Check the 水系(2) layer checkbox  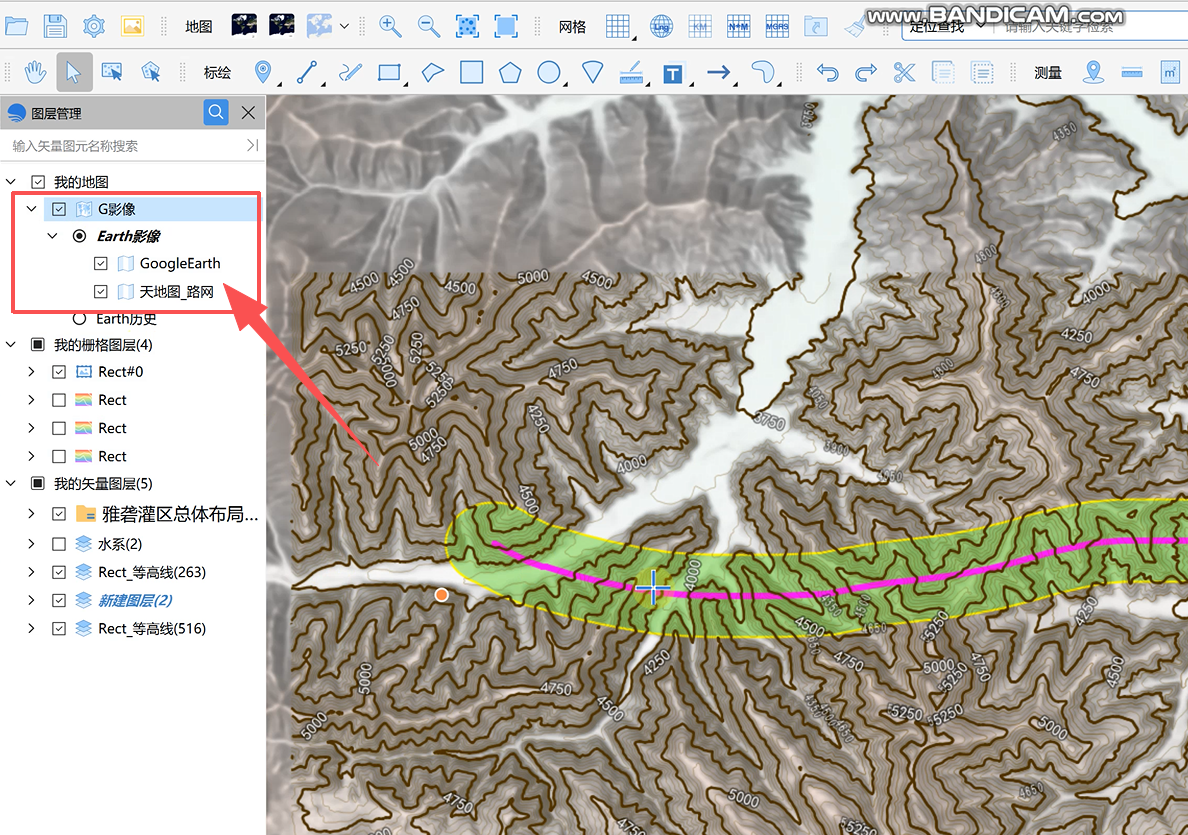click(59, 544)
